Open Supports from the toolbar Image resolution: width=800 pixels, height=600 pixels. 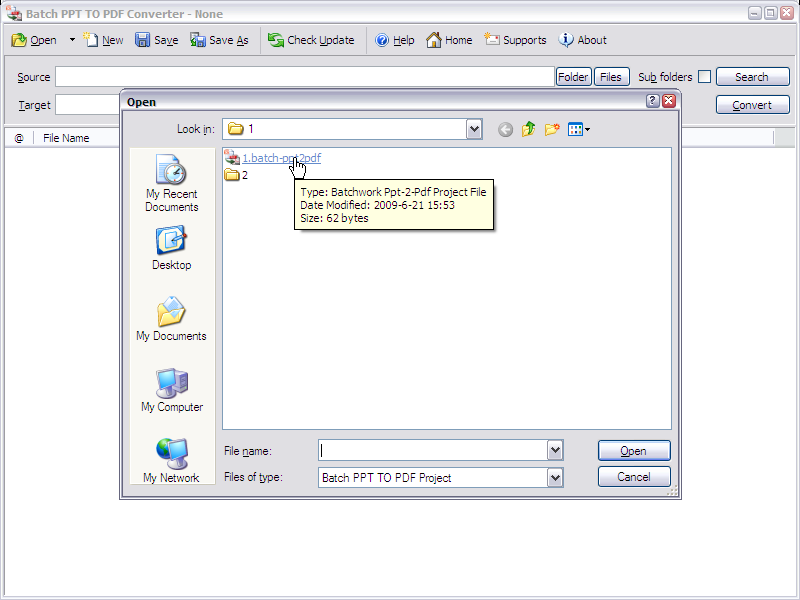coord(515,40)
